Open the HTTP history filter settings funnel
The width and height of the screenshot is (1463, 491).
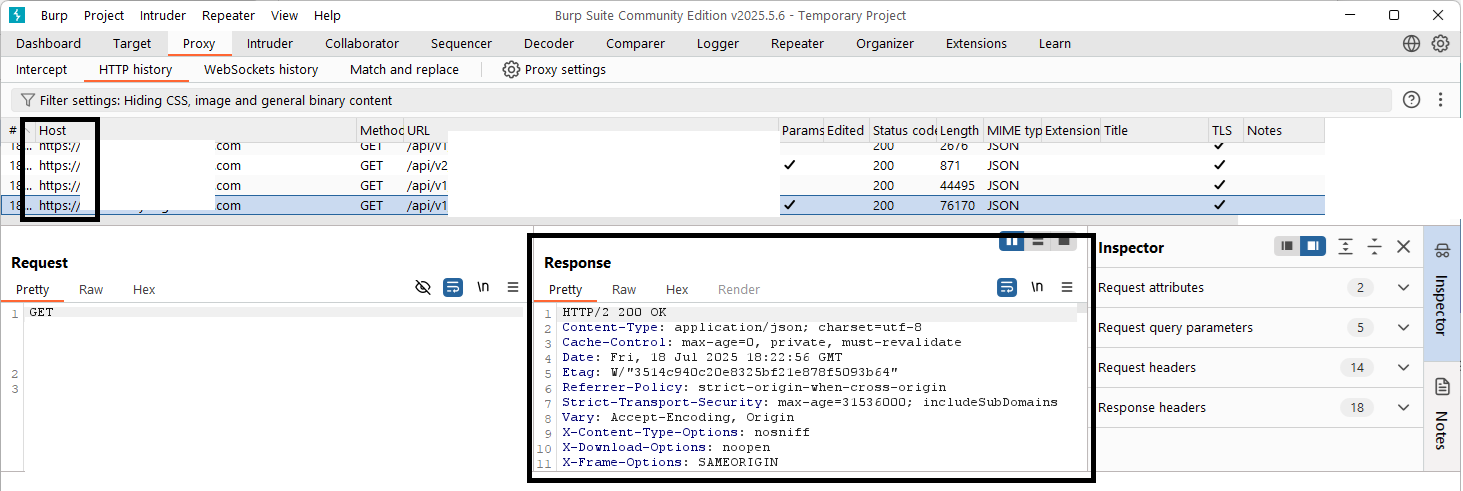[28, 100]
